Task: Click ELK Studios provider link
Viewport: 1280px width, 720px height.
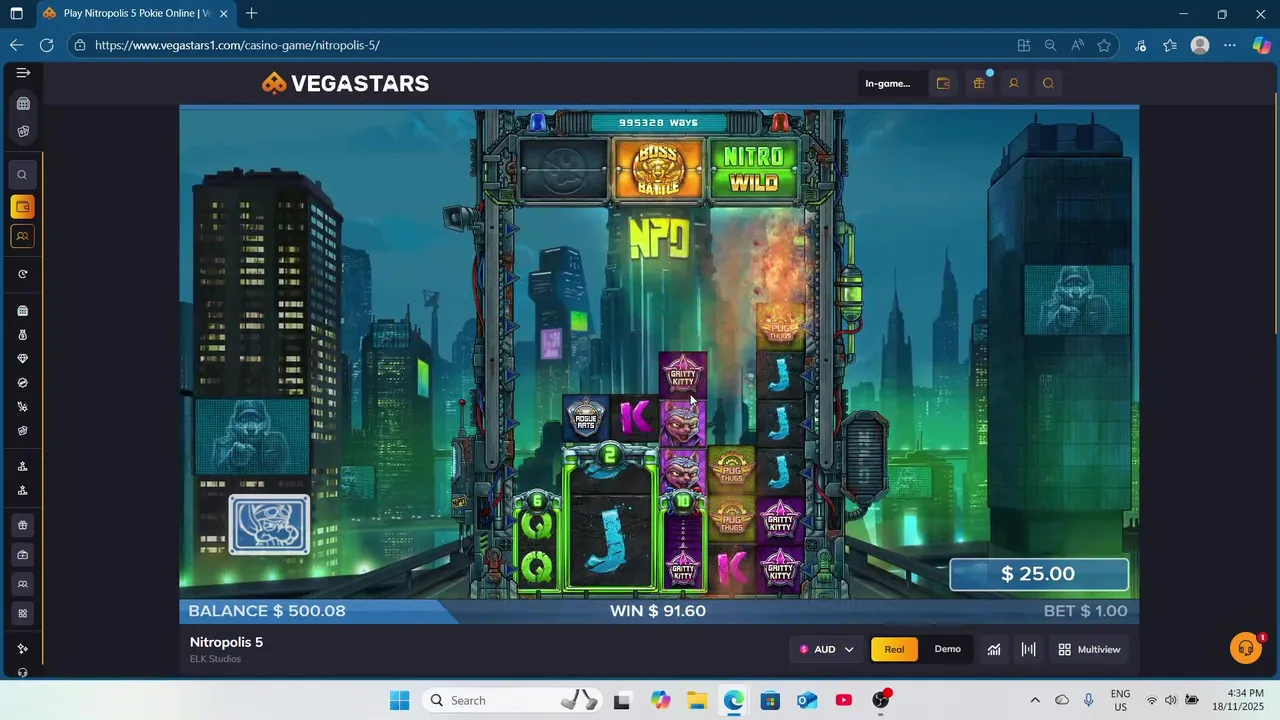Action: [x=215, y=659]
